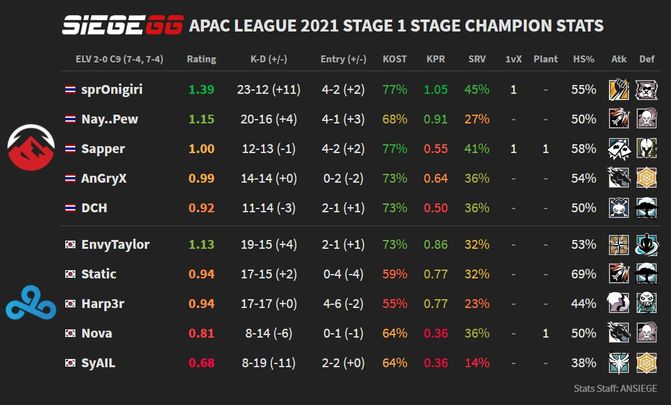
Task: Click AnGryX's defender operator icon
Action: click(646, 178)
